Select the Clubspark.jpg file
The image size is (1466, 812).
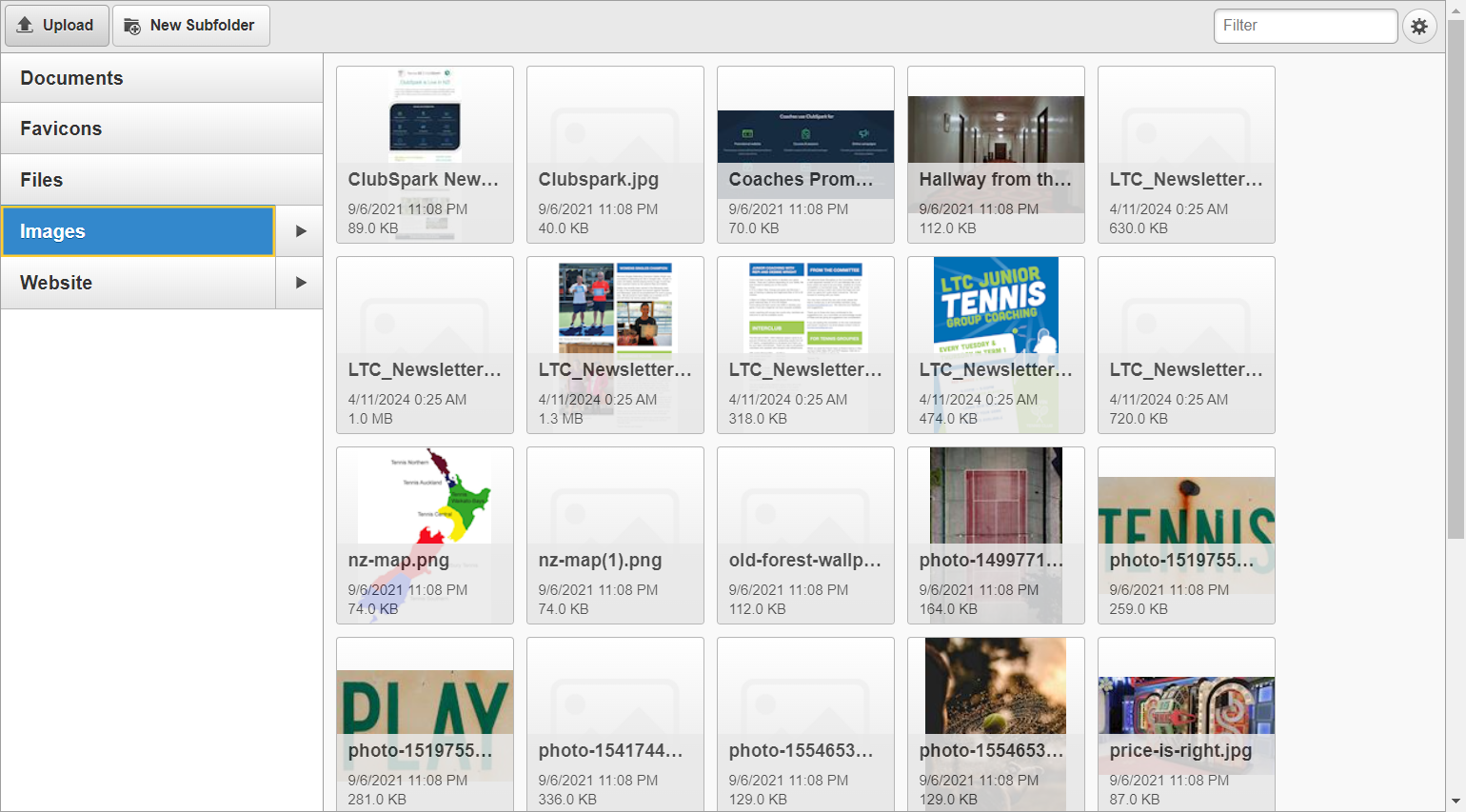(x=615, y=154)
